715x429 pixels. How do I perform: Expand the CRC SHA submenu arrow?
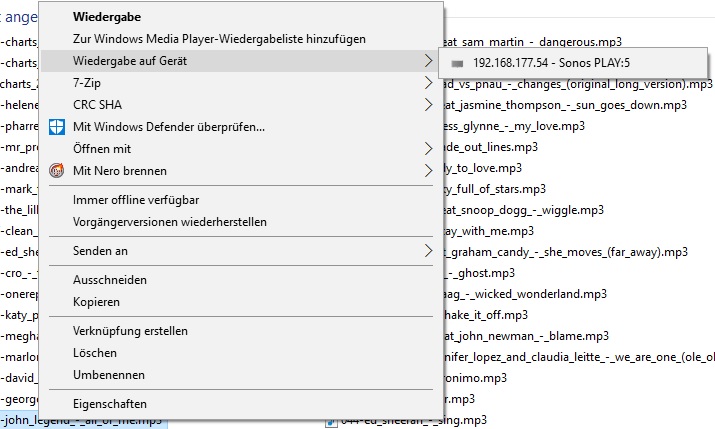428,105
